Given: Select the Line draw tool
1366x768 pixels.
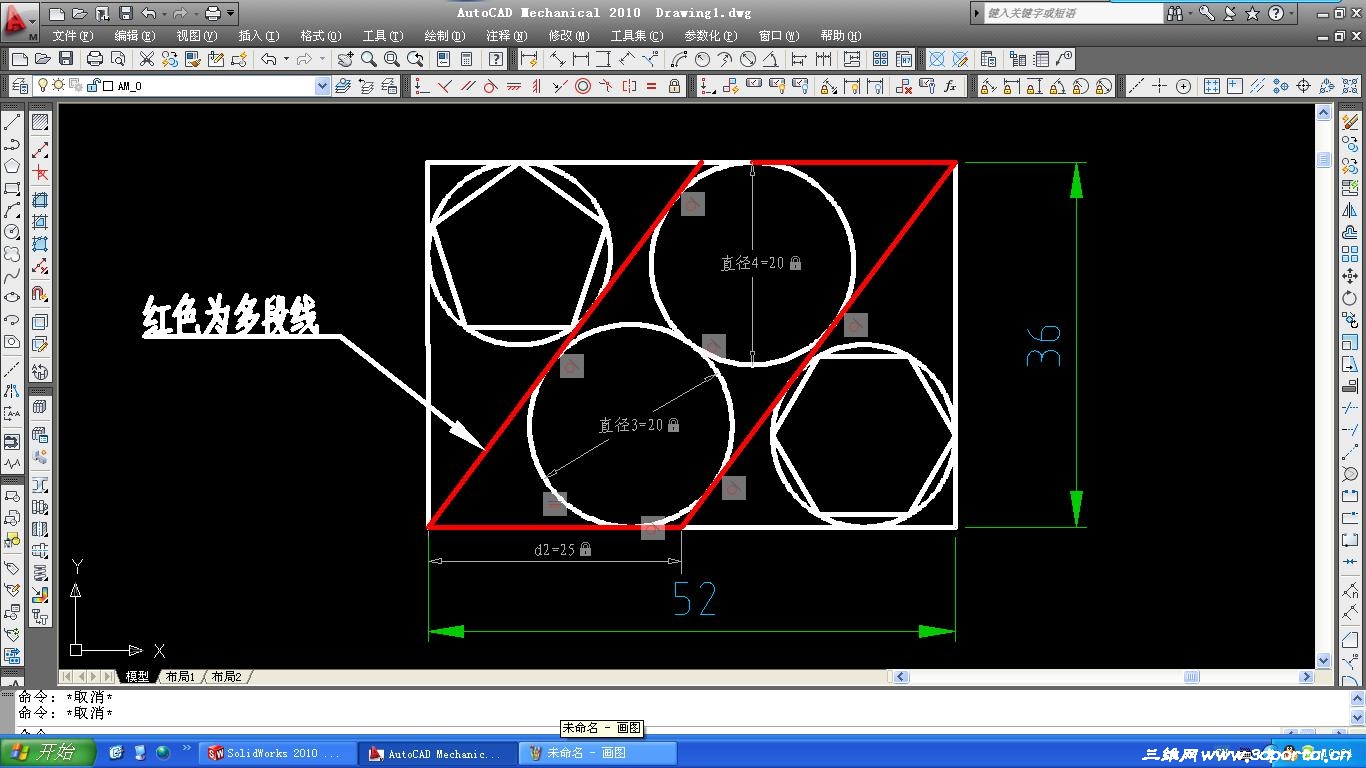Looking at the screenshot, I should (x=12, y=123).
